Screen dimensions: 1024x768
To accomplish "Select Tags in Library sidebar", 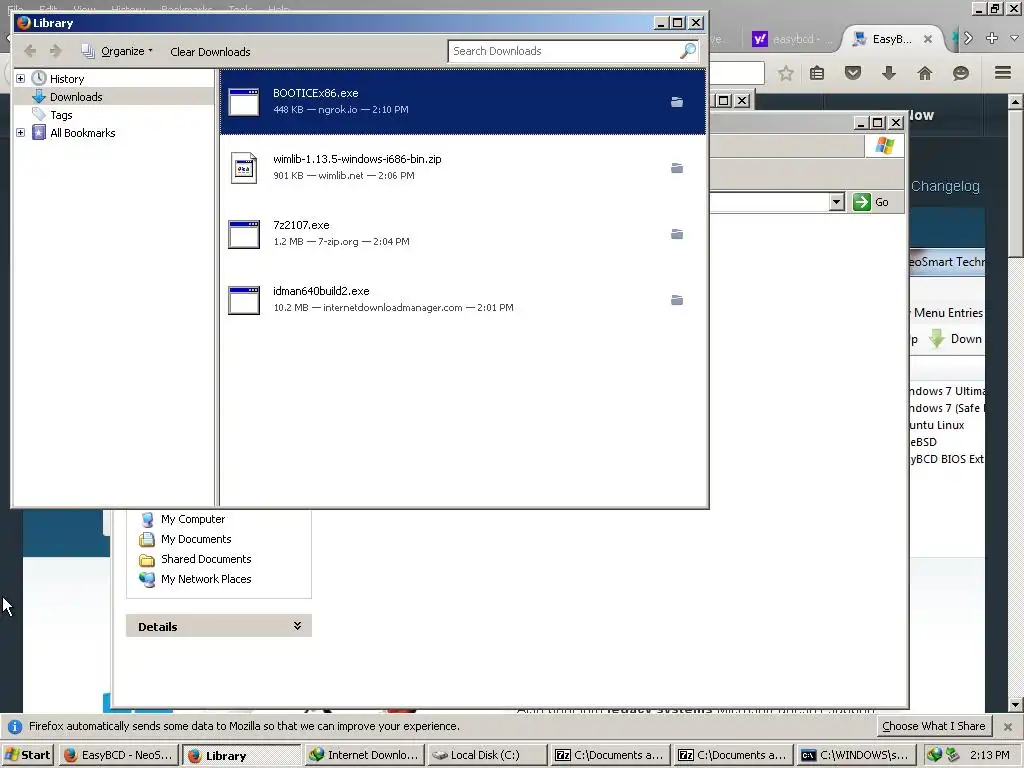I will [61, 115].
